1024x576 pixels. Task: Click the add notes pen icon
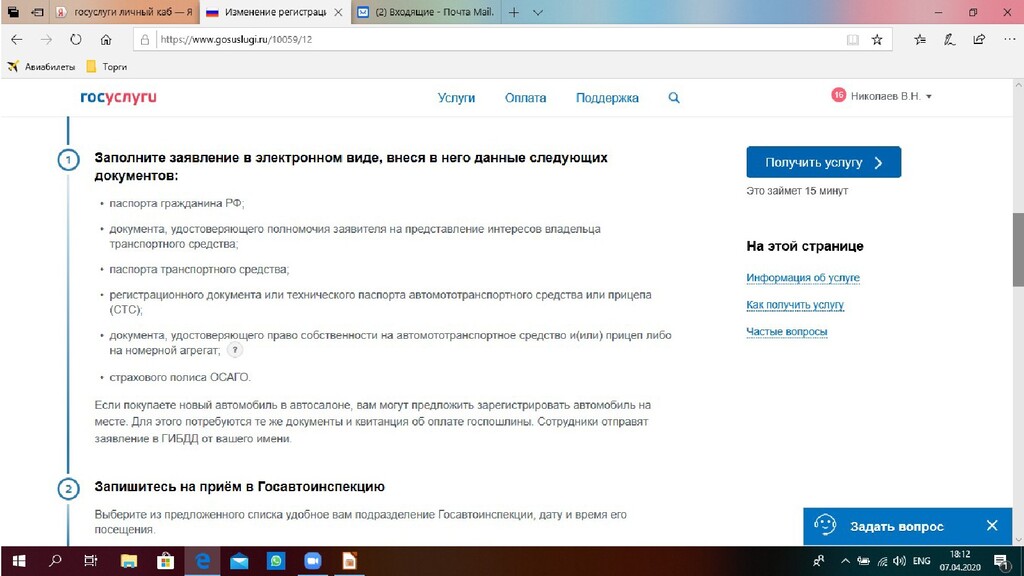click(x=950, y=40)
